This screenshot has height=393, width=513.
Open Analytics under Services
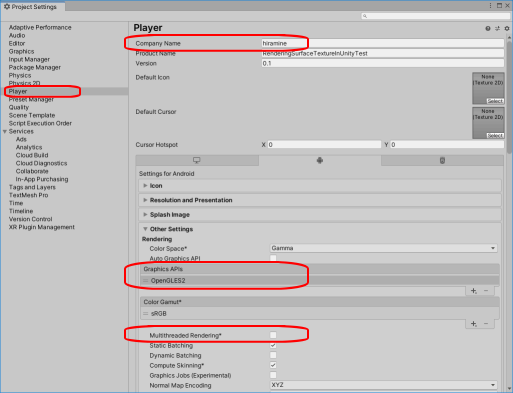click(x=29, y=147)
